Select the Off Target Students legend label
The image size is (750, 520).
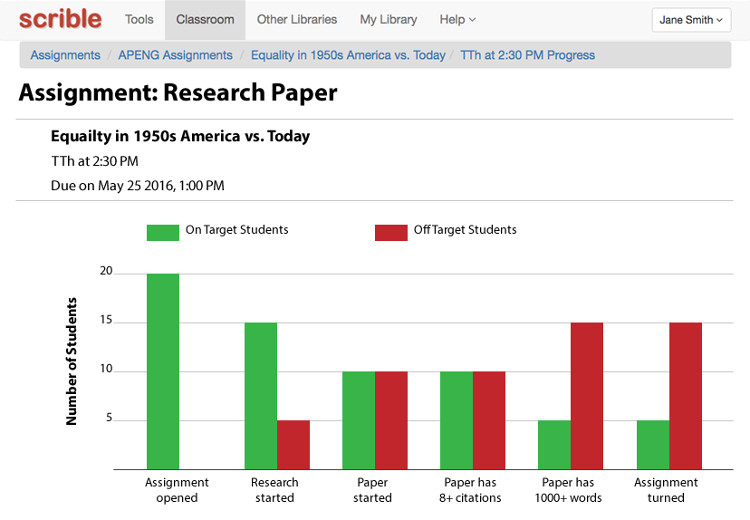465,230
